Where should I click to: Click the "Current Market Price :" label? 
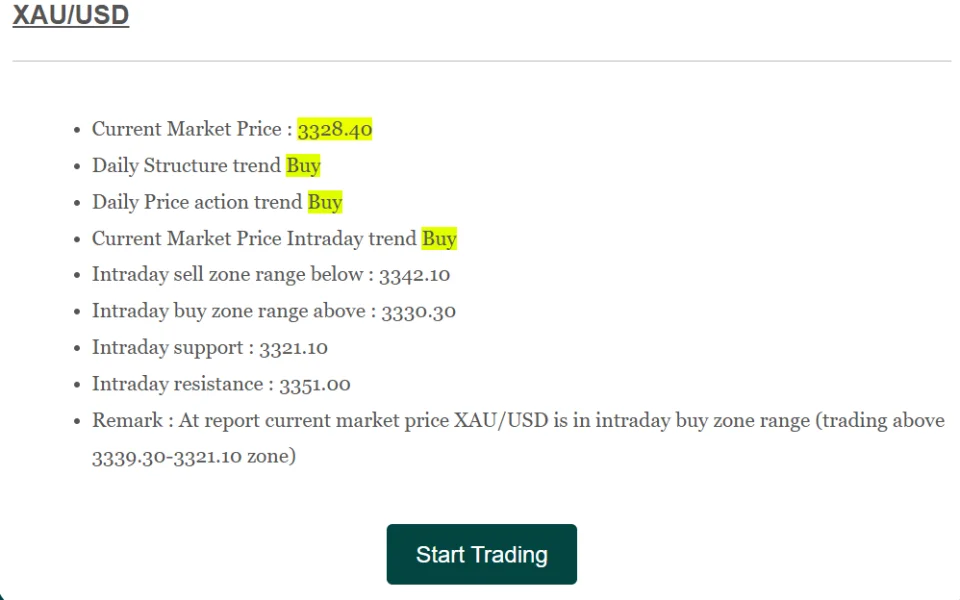[192, 129]
